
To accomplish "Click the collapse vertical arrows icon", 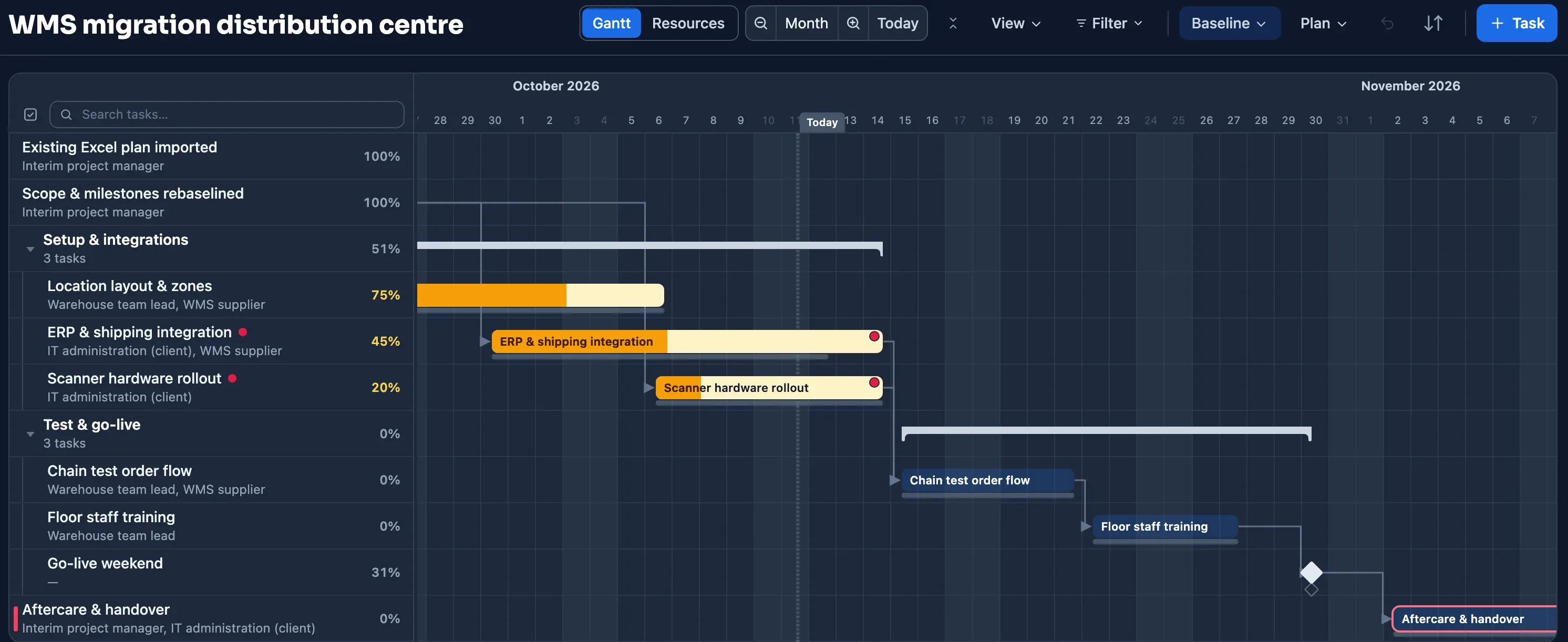I will click(953, 23).
